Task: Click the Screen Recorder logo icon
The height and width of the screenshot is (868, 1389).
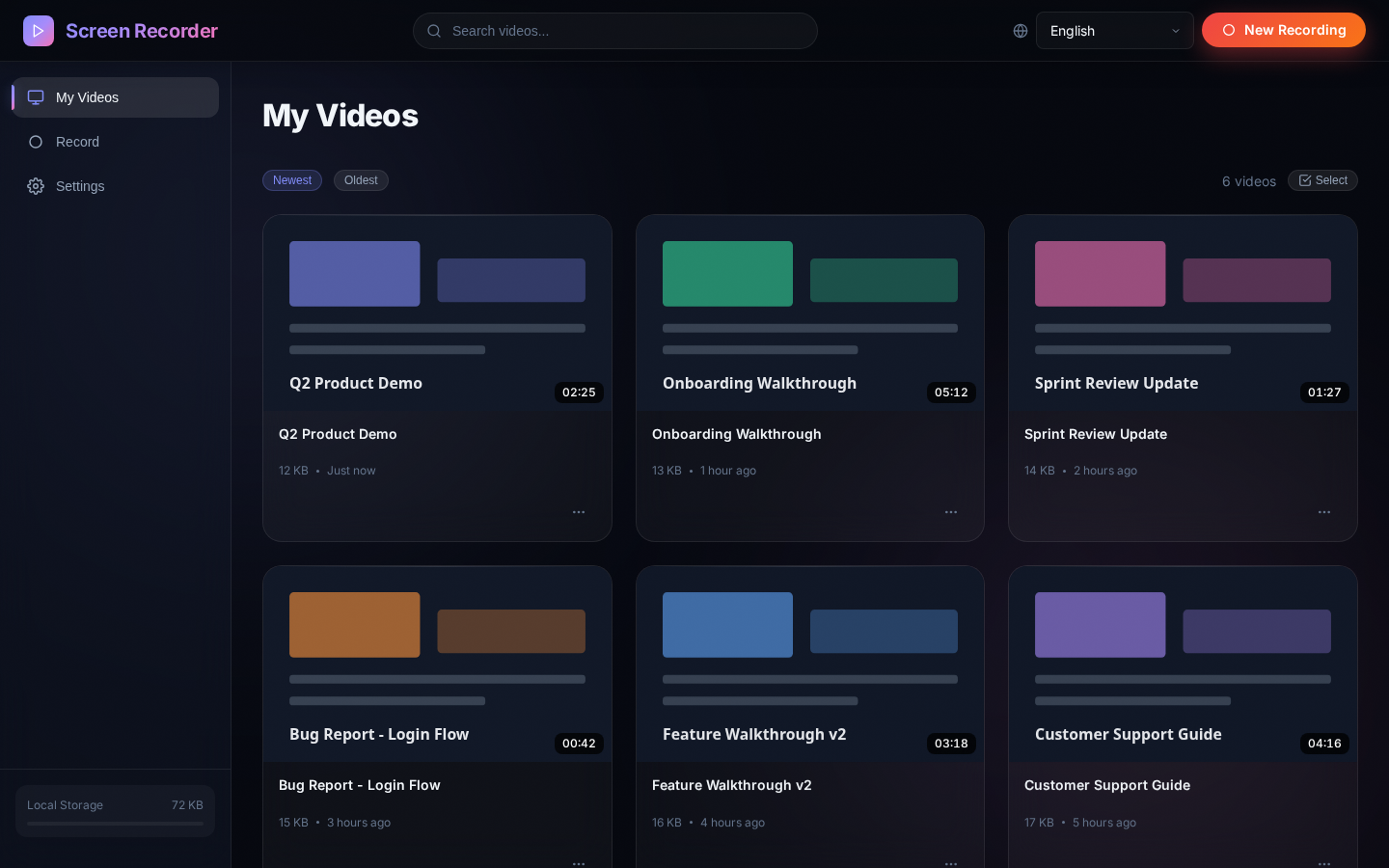Action: coord(39,31)
